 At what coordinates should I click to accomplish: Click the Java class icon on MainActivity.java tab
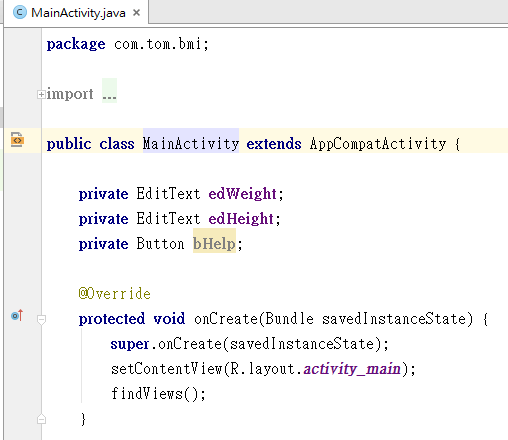(20, 13)
